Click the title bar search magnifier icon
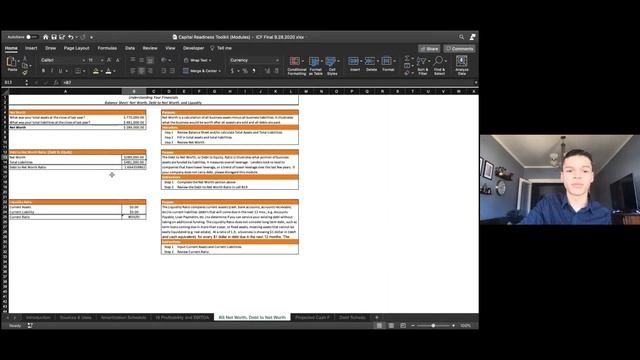The image size is (640, 360). [x=462, y=37]
